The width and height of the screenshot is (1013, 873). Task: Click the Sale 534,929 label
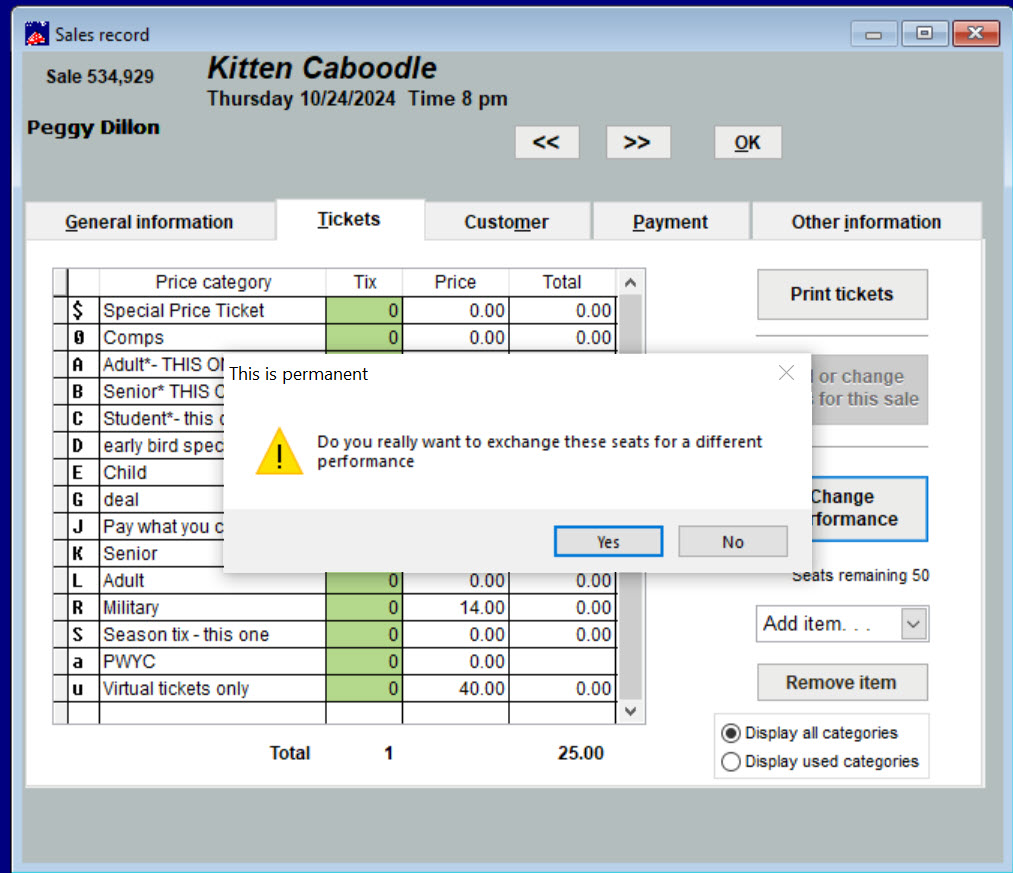[x=100, y=76]
